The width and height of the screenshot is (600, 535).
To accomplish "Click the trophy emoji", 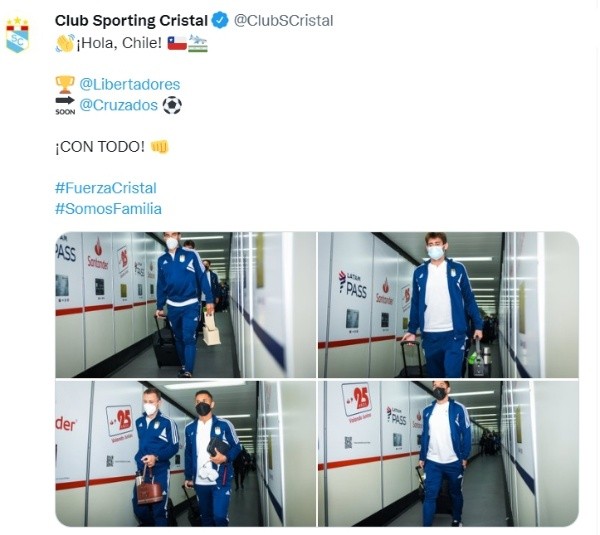I will pyautogui.click(x=65, y=85).
